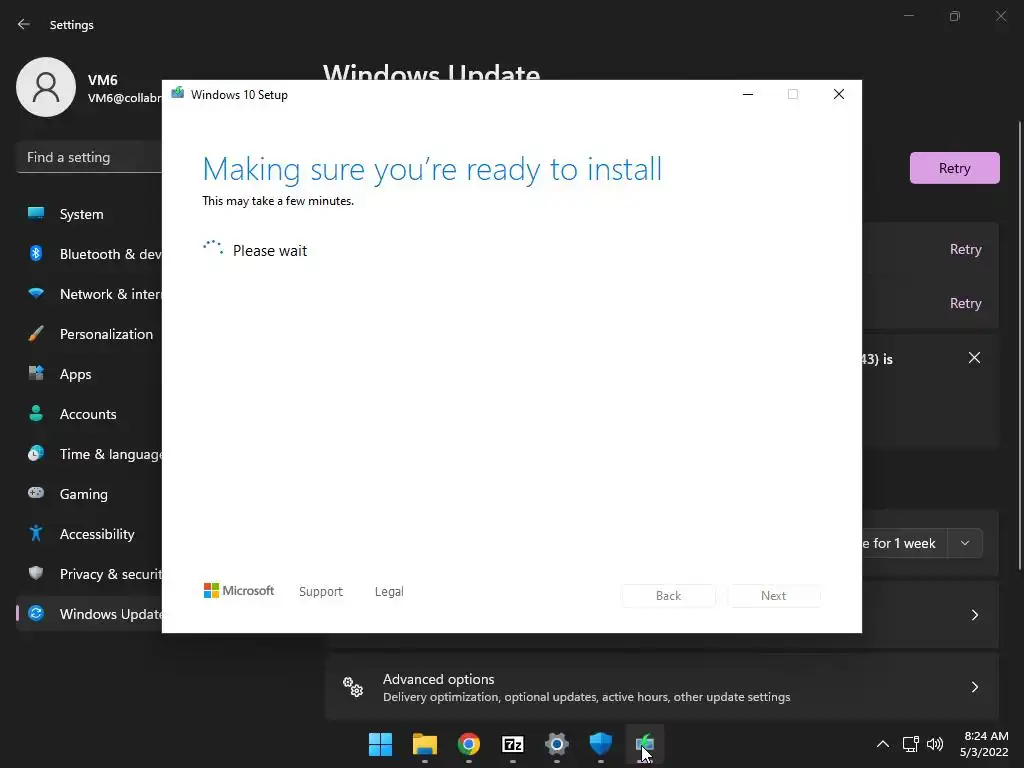The height and width of the screenshot is (768, 1024).
Task: Show hidden system tray icons
Action: pyautogui.click(x=882, y=744)
